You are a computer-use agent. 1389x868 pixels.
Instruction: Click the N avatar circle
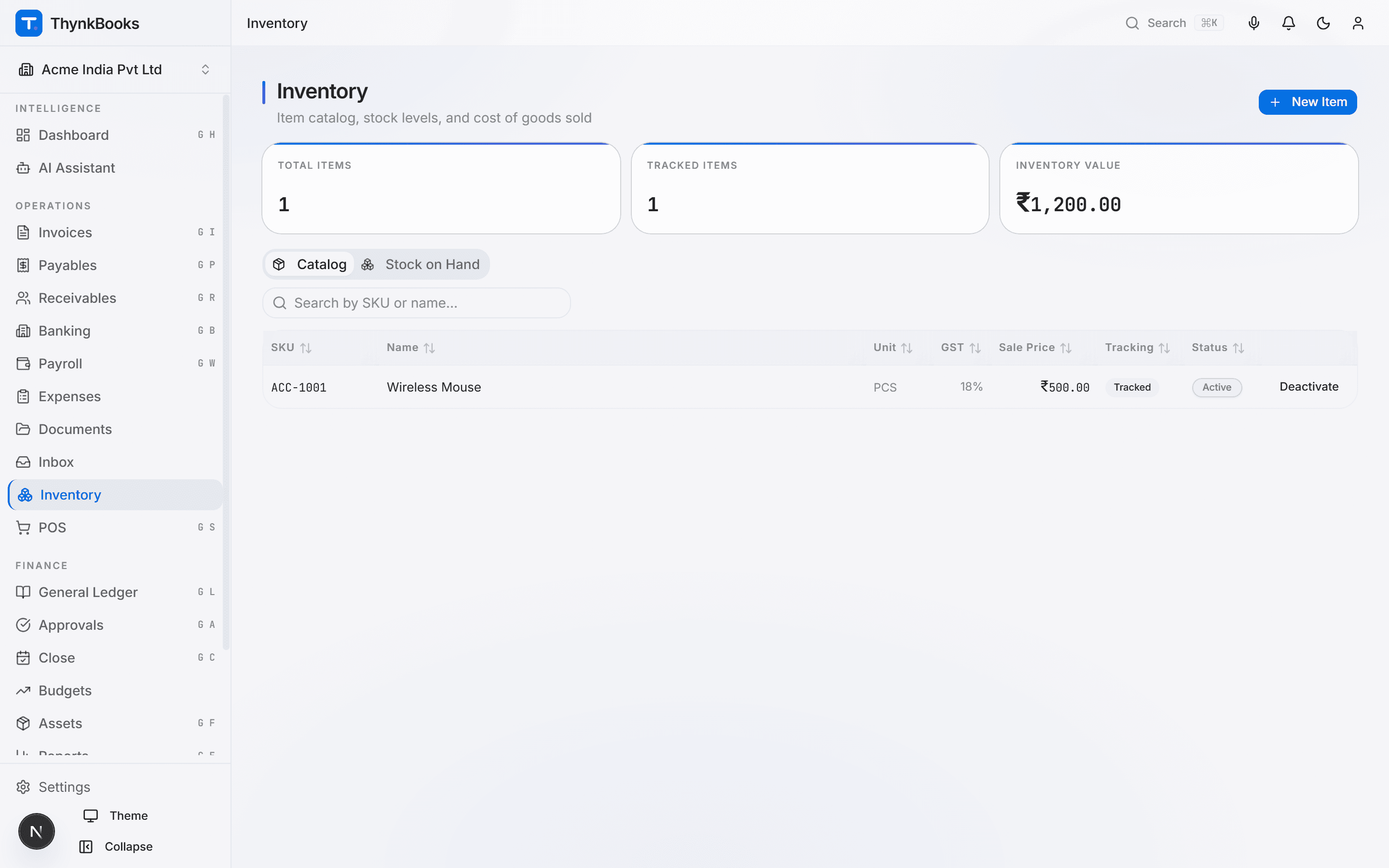point(36,831)
